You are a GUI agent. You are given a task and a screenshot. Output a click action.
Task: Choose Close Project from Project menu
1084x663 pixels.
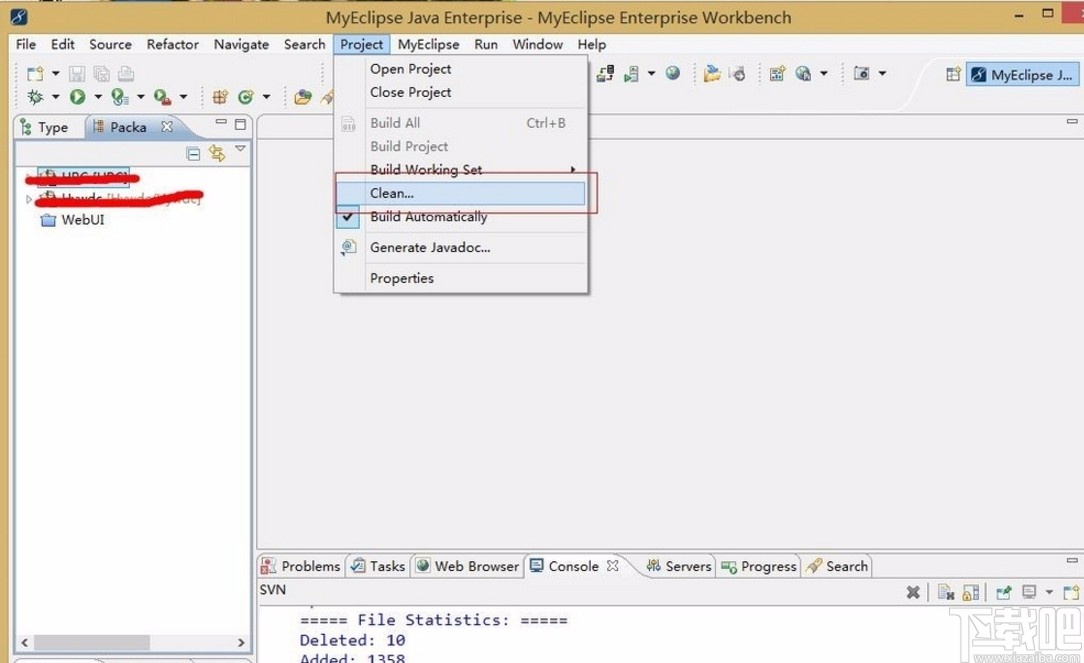460,93
